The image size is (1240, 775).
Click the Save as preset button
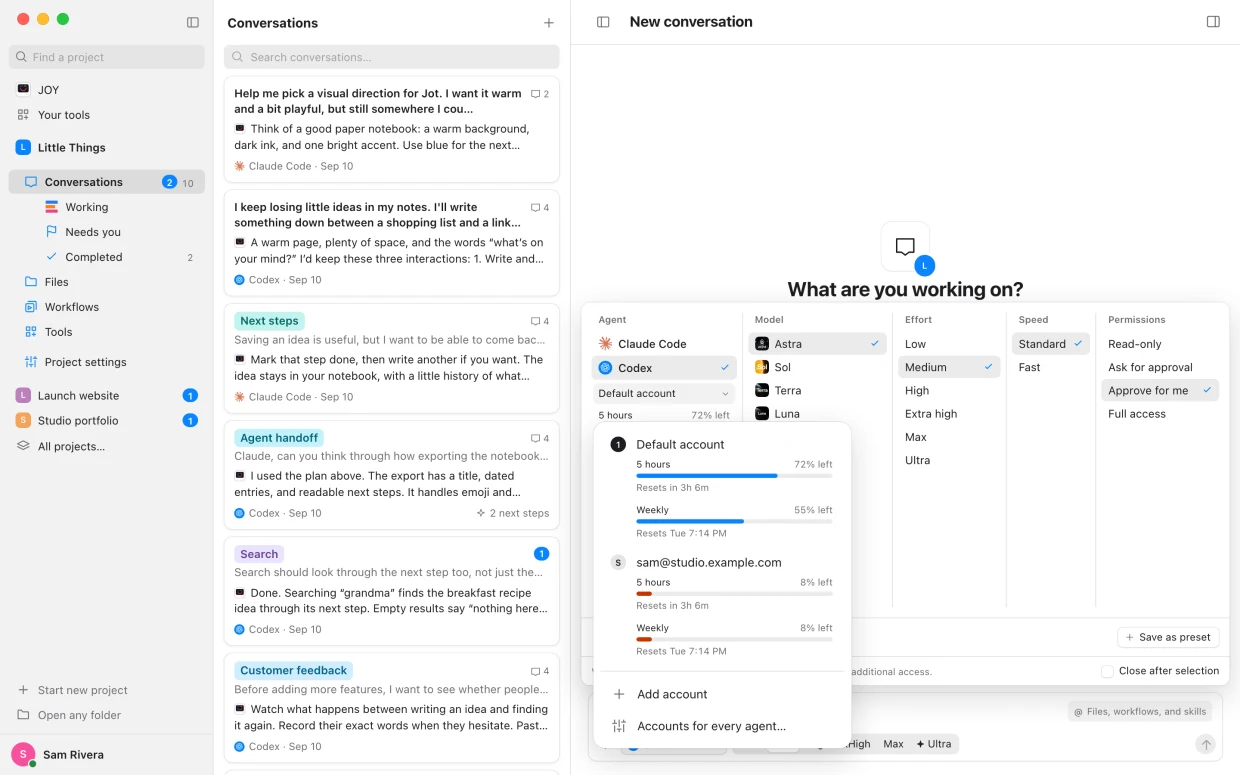1168,637
